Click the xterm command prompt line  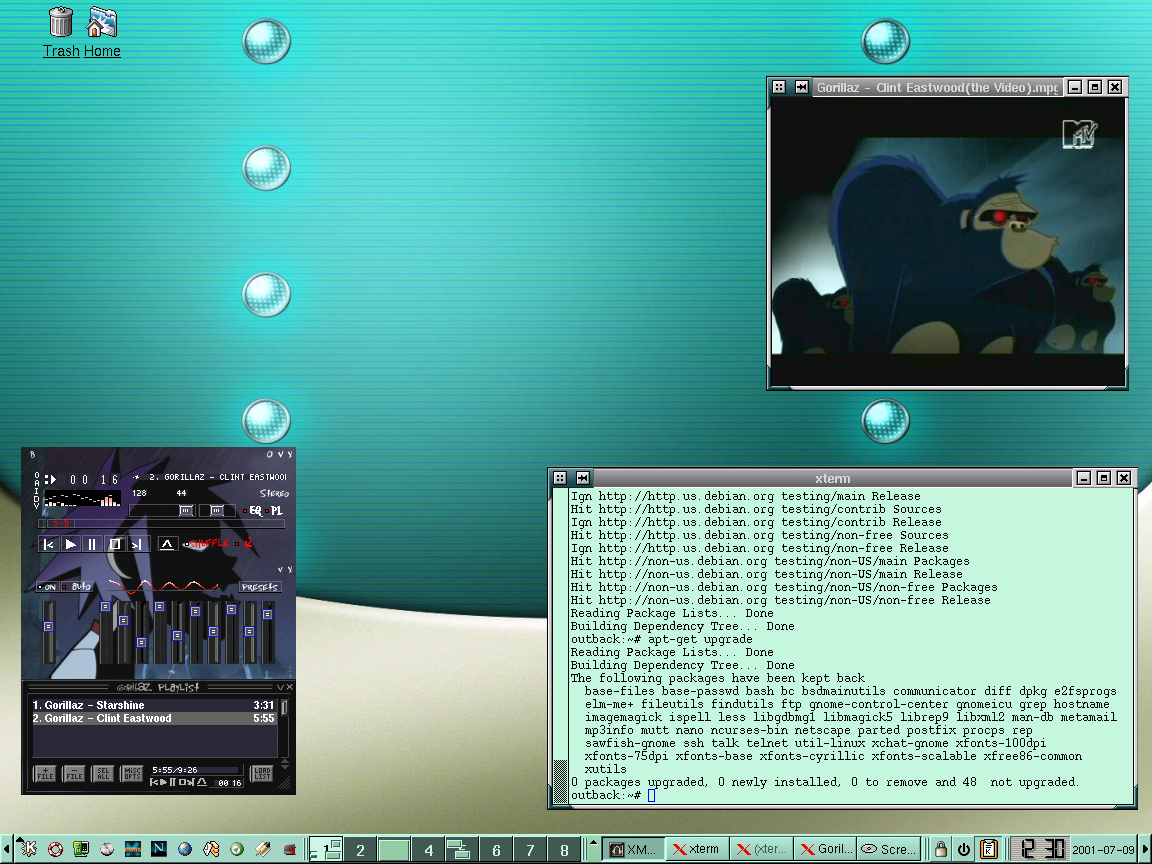click(x=852, y=796)
